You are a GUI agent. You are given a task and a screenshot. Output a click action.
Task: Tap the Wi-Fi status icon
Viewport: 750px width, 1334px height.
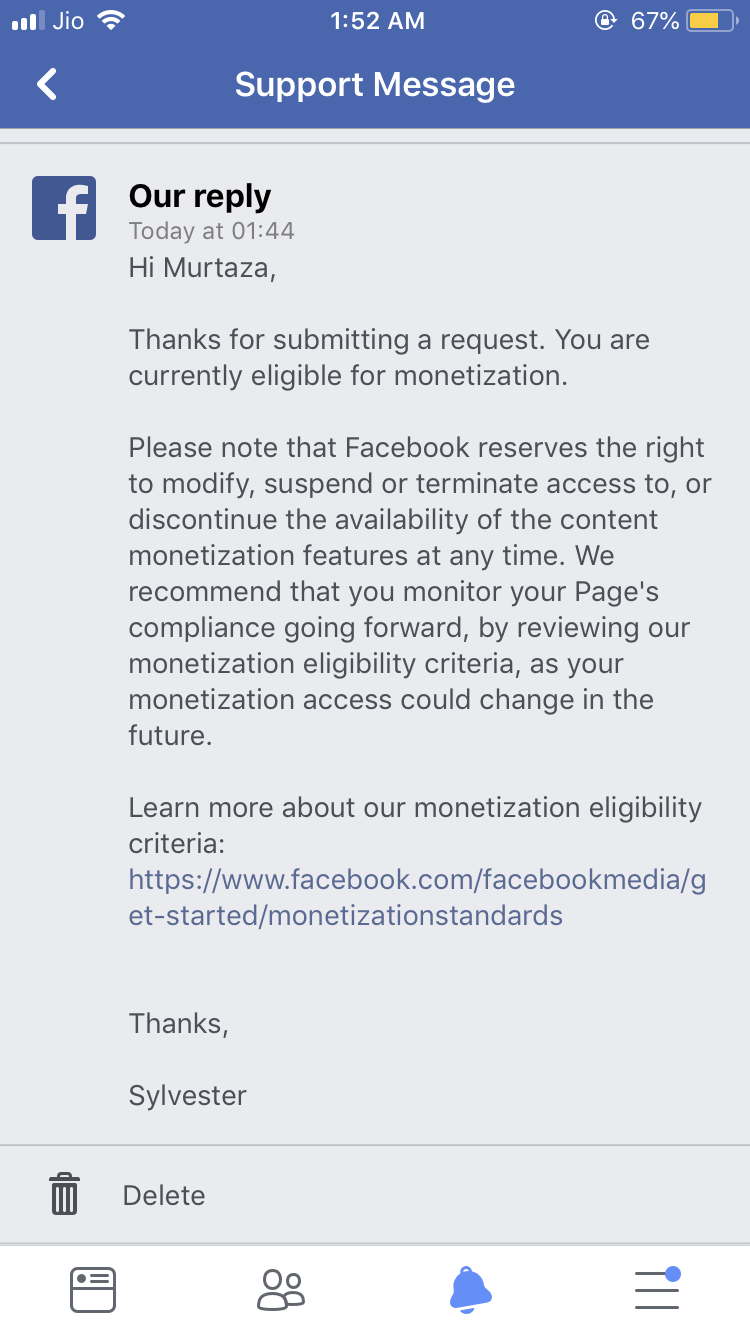[x=112, y=20]
